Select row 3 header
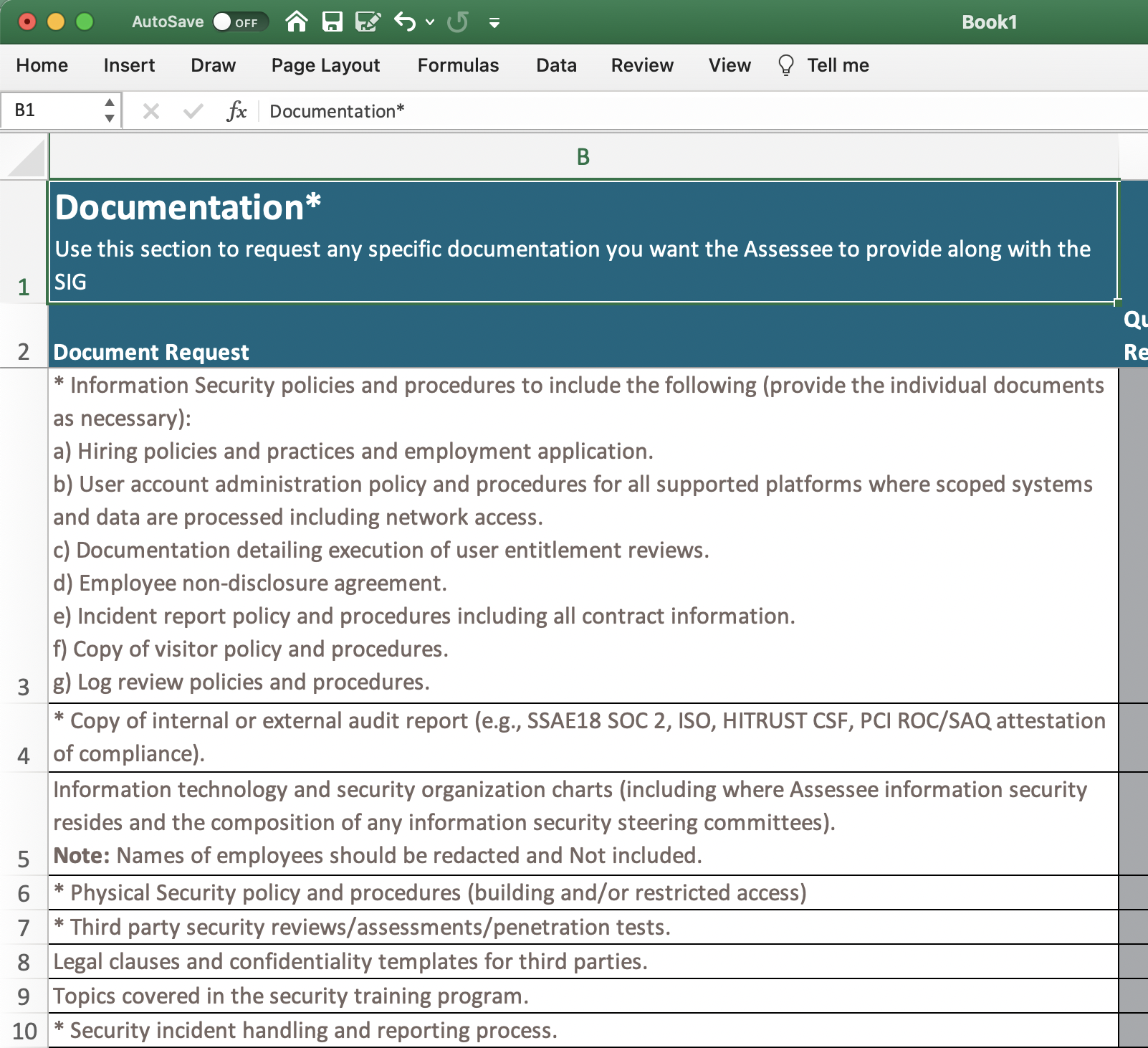The width and height of the screenshot is (1148, 1048). coord(24,535)
